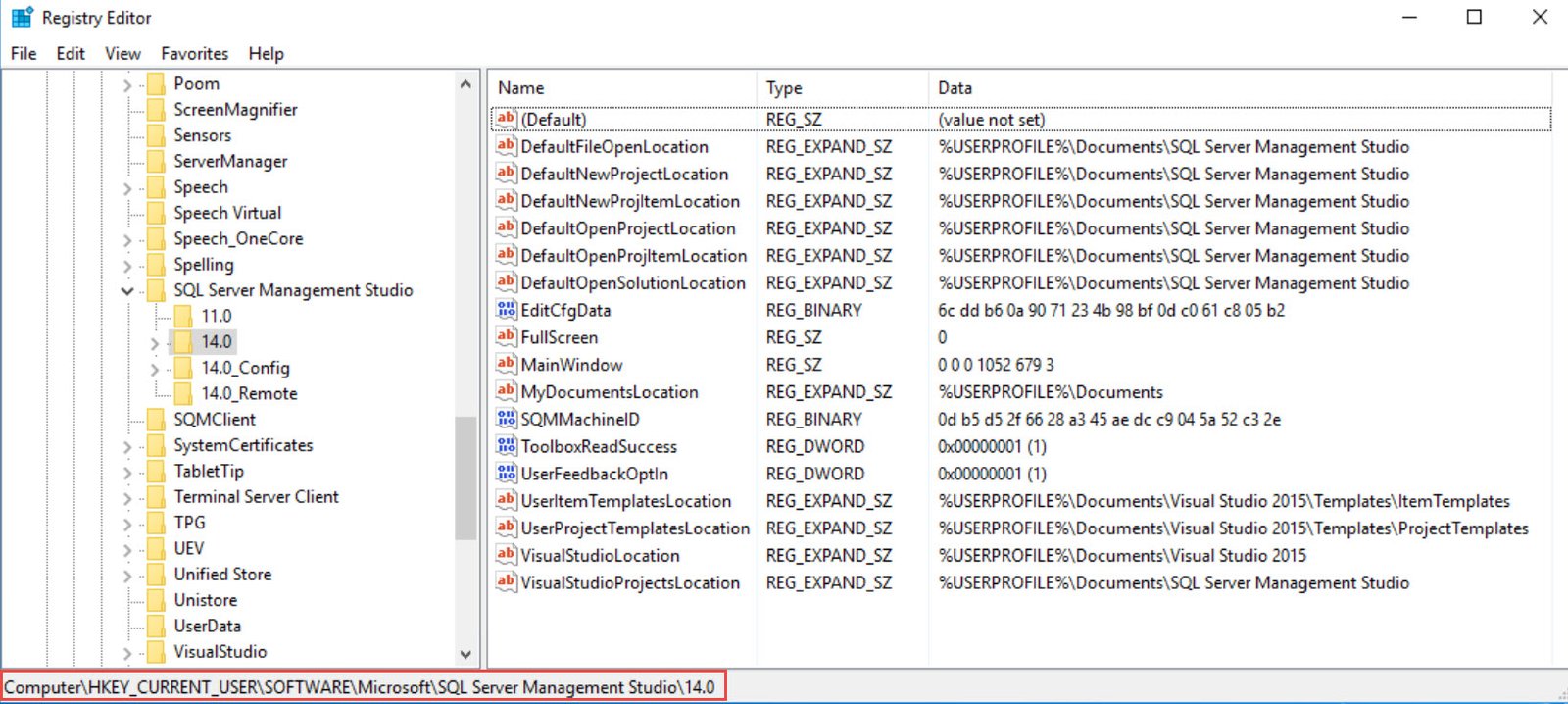Select the DefaultNewProjItemLocation value name
Viewport: 1568px width, 704px height.
point(630,201)
